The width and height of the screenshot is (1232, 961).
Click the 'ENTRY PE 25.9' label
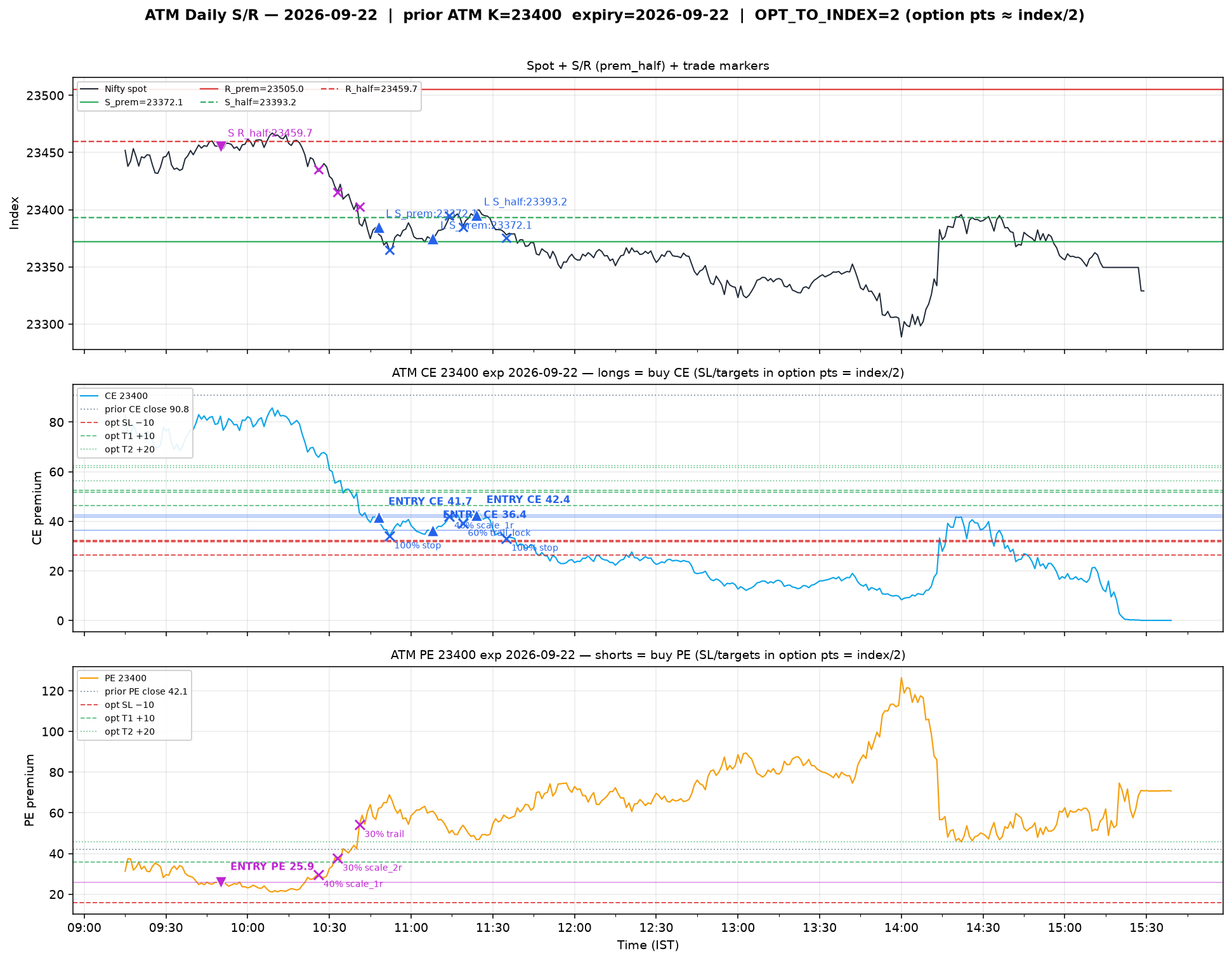(x=272, y=866)
